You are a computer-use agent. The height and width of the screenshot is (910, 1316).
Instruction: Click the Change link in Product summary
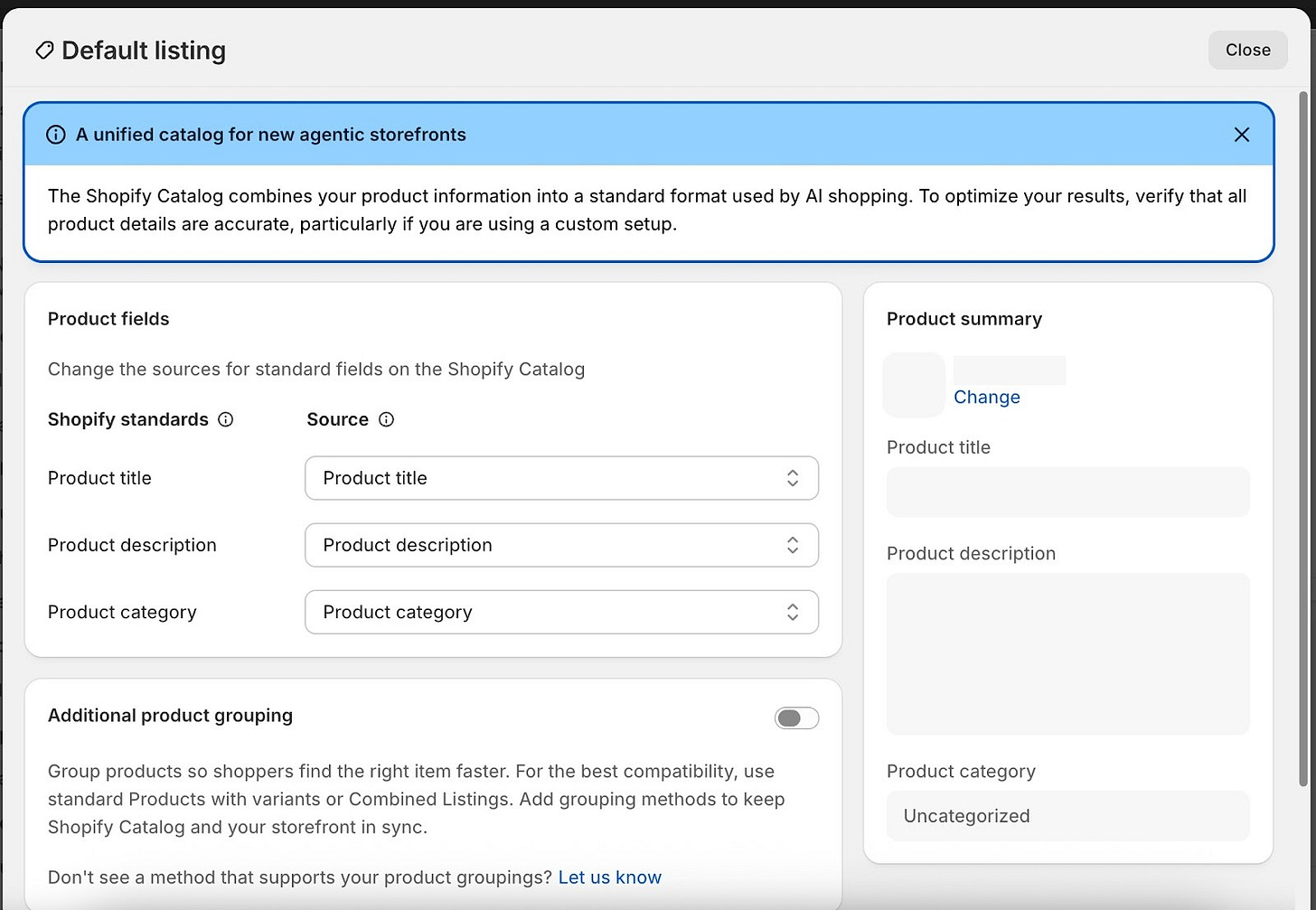987,397
